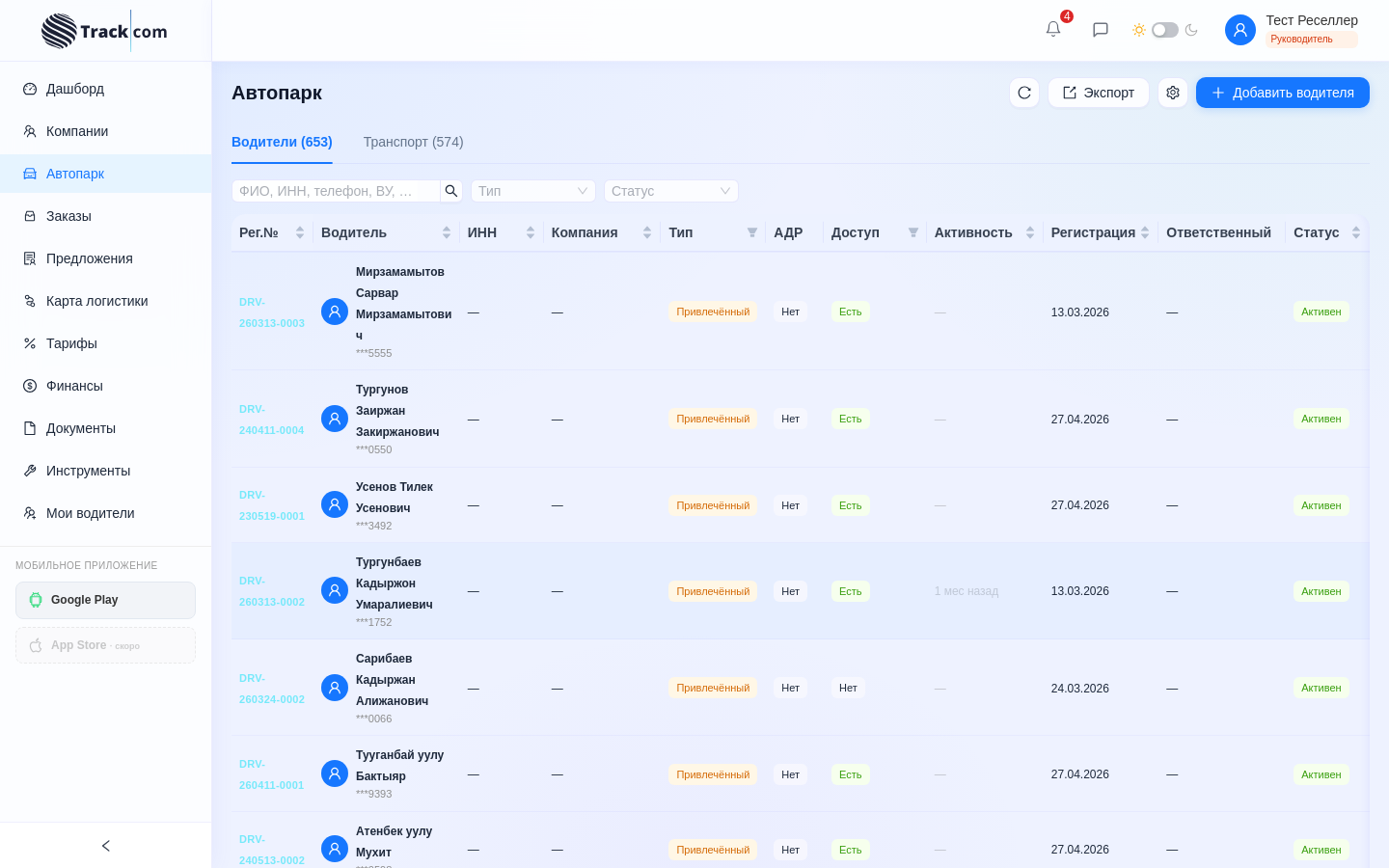
Task: Open driver link DRV-260313-0002
Action: coord(272,591)
